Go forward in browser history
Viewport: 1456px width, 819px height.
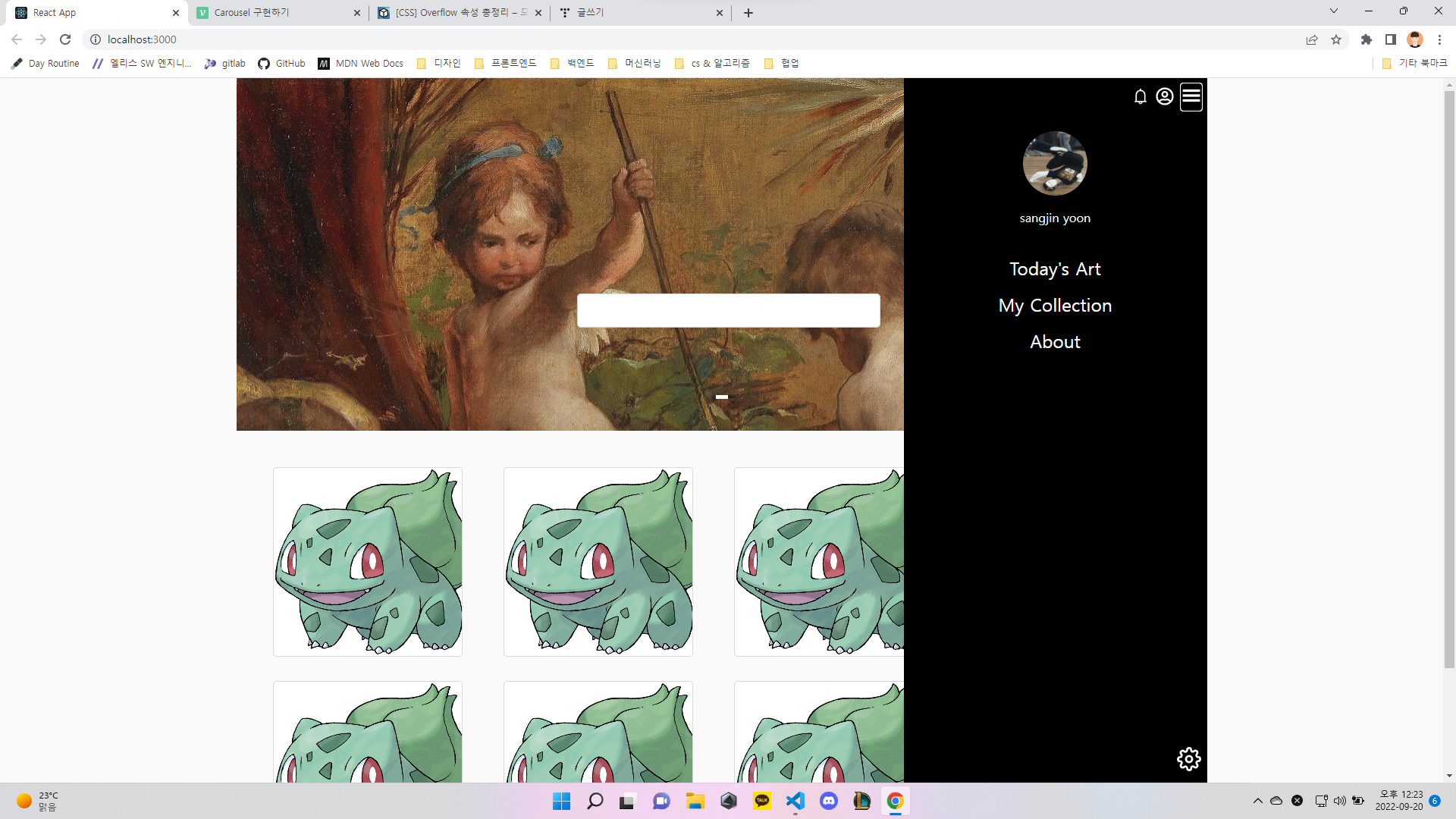(41, 39)
